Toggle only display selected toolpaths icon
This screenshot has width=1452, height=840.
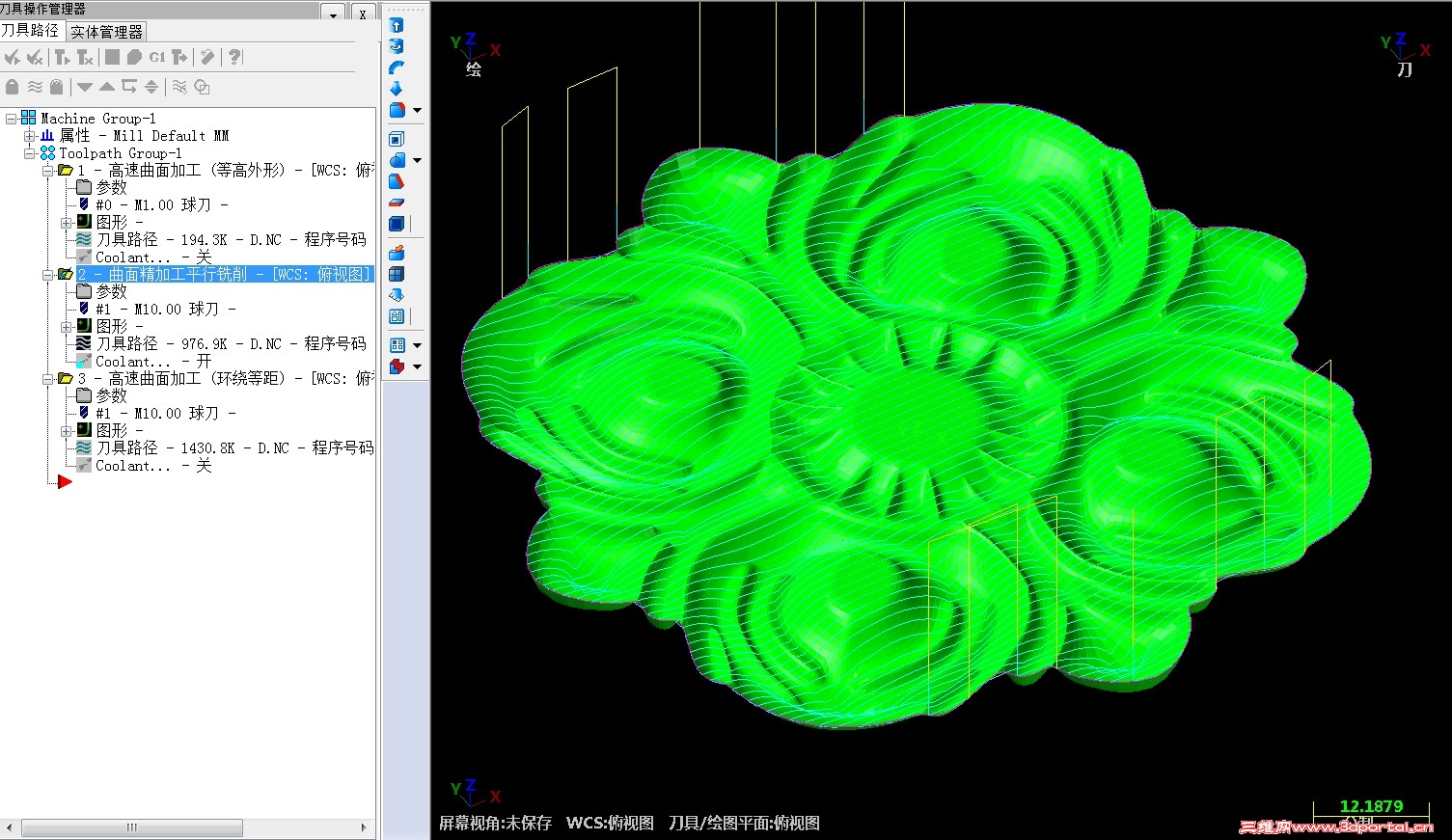click(179, 87)
